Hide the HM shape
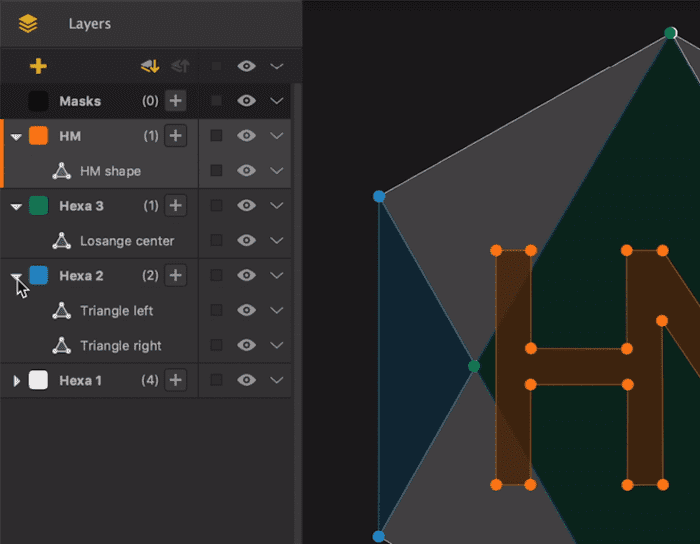Image resolution: width=700 pixels, height=544 pixels. click(x=246, y=170)
